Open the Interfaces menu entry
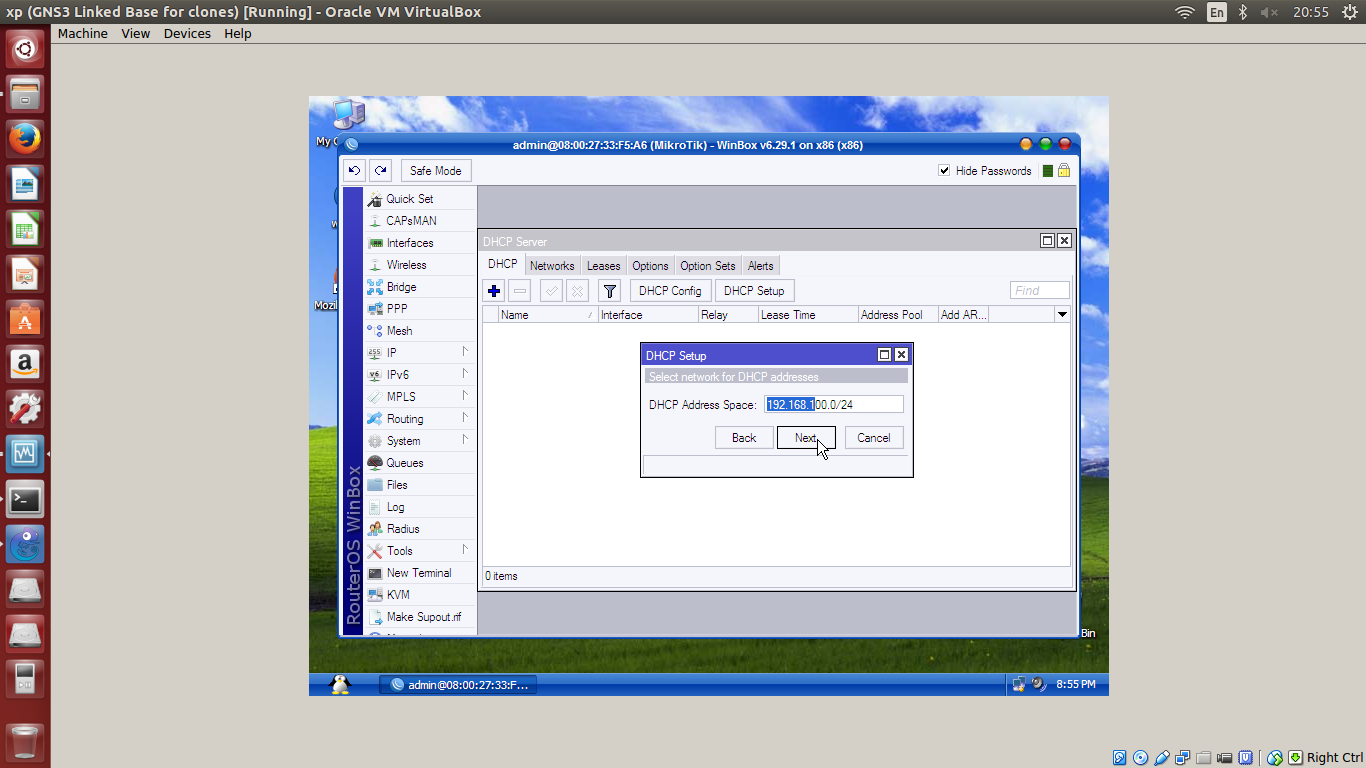Image resolution: width=1366 pixels, height=768 pixels. click(x=420, y=243)
